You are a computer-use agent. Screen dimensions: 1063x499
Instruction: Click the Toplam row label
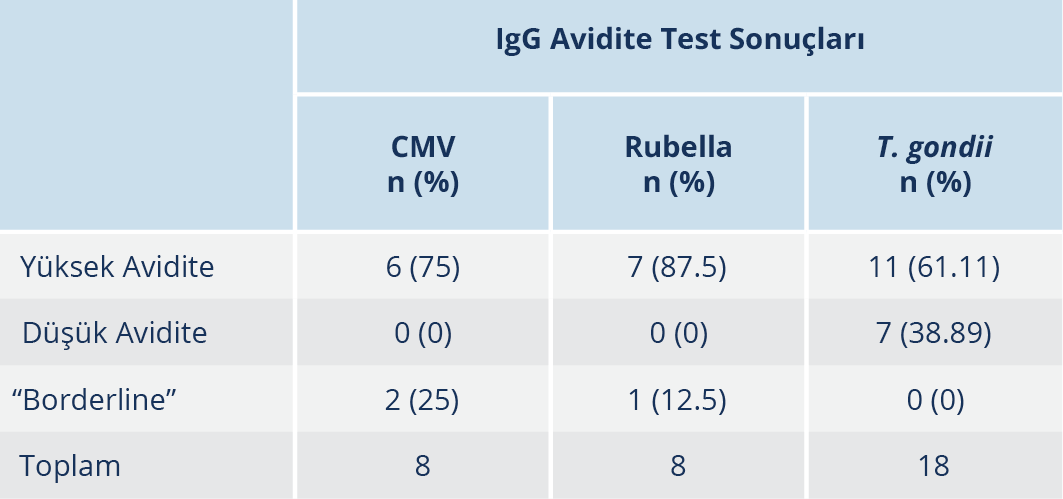[70, 465]
